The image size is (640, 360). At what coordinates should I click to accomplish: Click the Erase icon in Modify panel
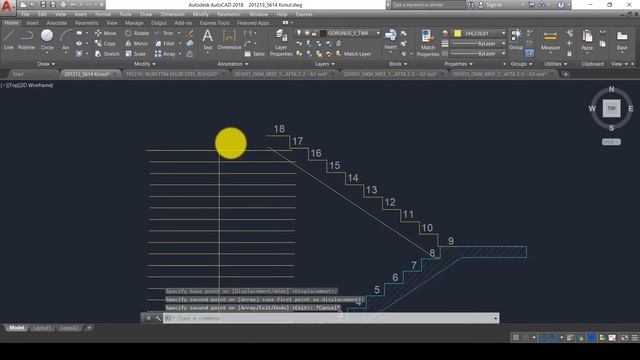coord(190,33)
